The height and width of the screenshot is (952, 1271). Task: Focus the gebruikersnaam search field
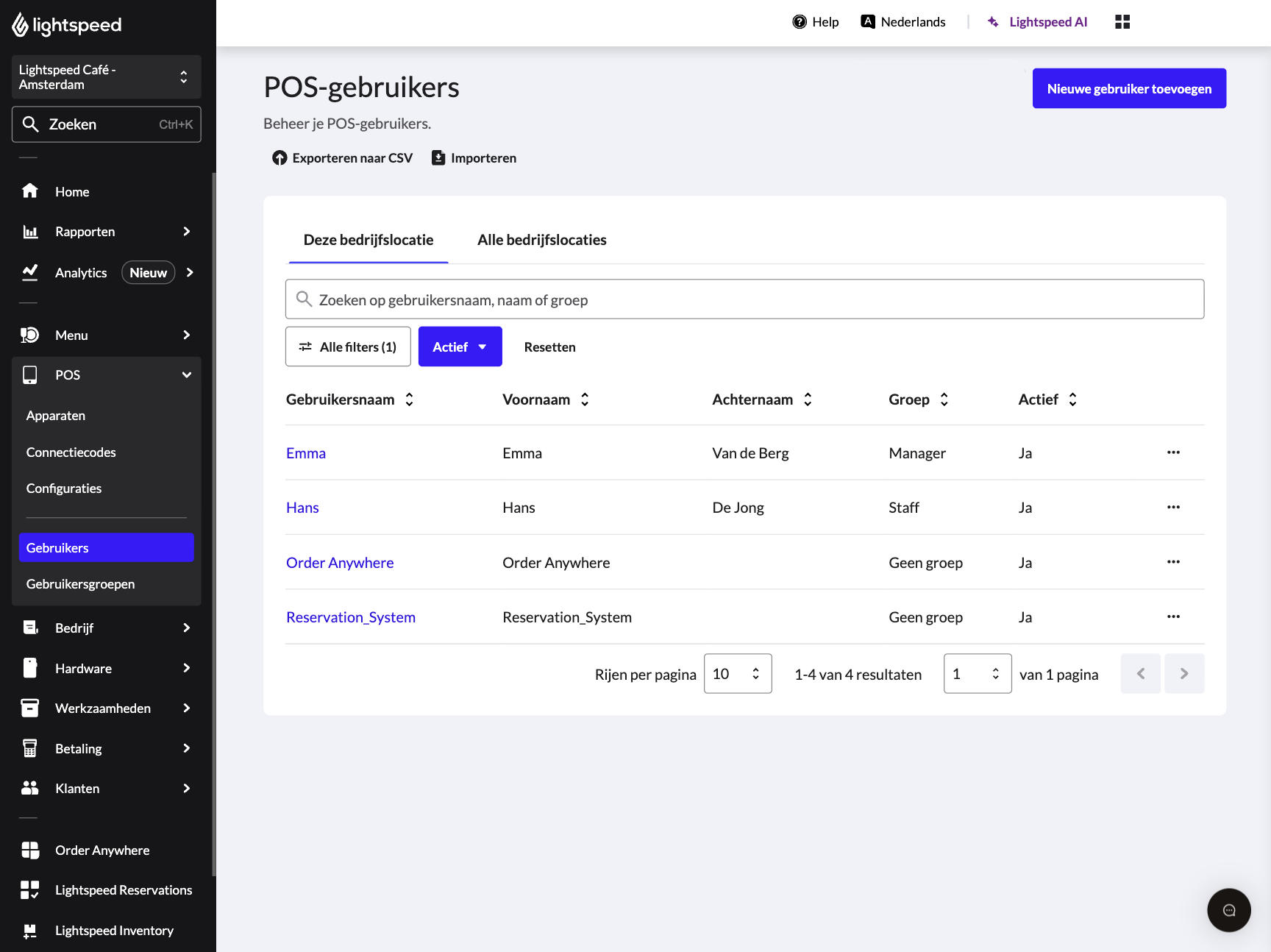point(744,299)
